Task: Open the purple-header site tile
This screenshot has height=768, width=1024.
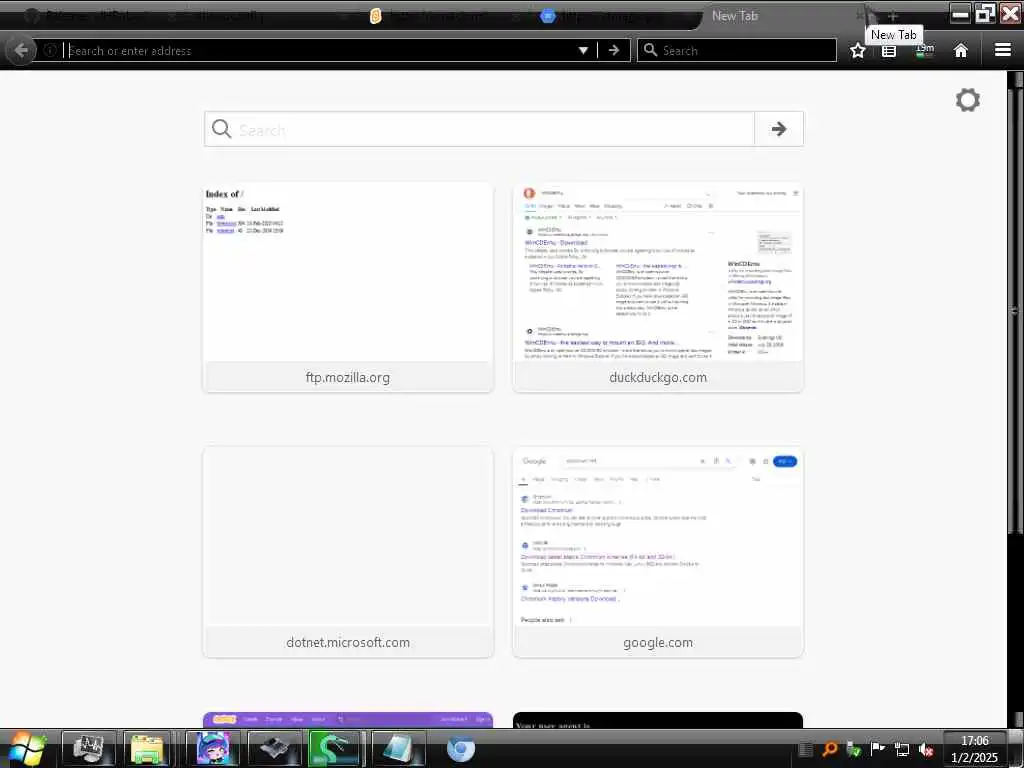Action: (x=348, y=720)
